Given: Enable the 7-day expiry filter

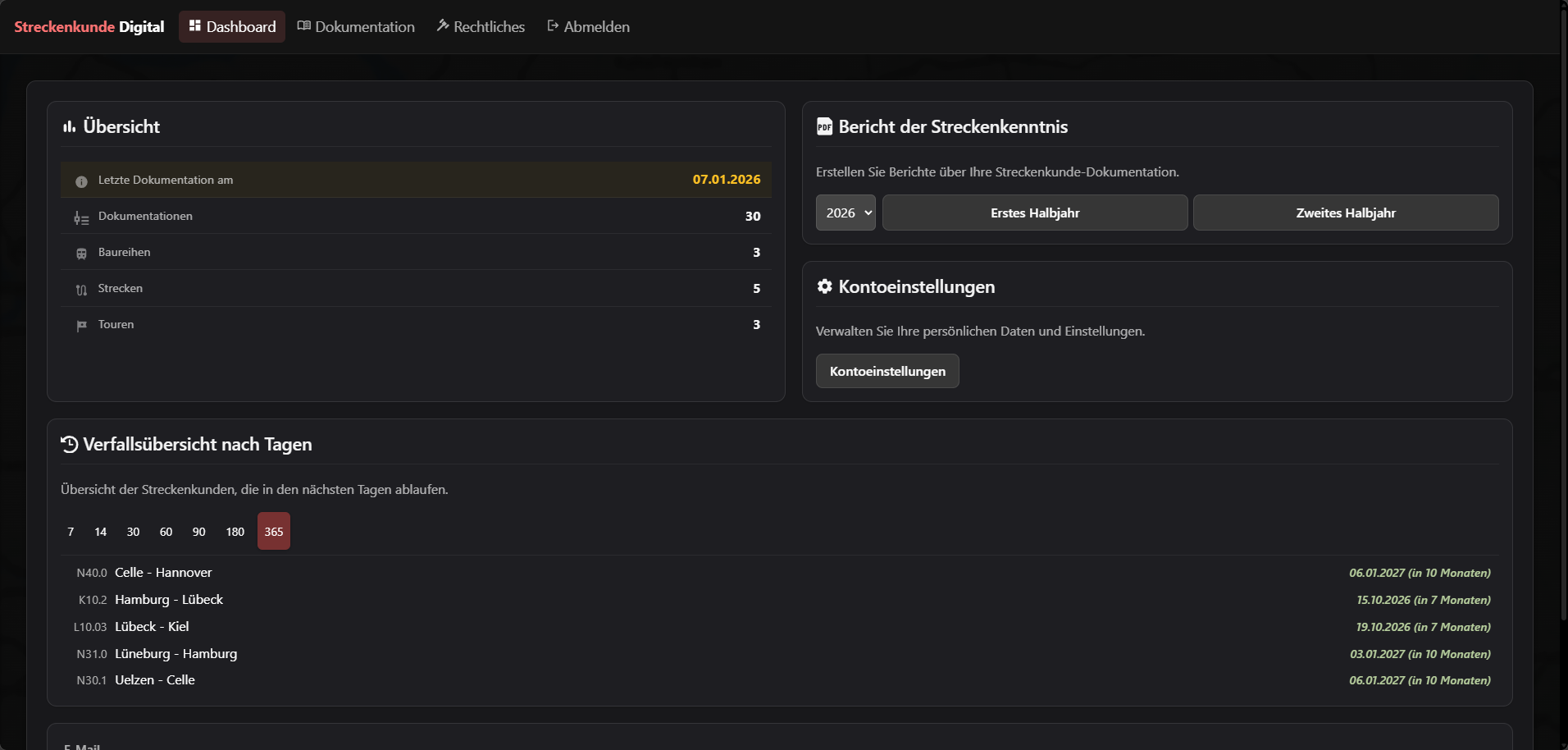Looking at the screenshot, I should (70, 531).
